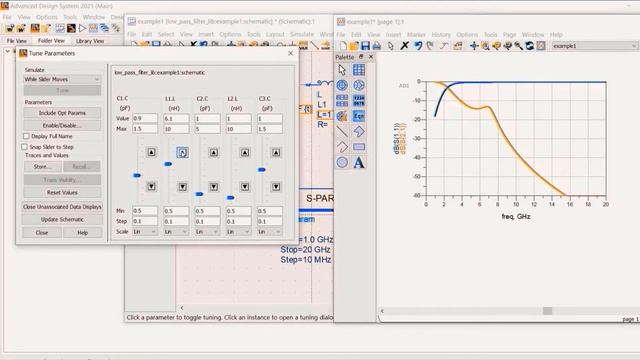Screen dimensions: 640x360
Task: Select the Antenna plot palette icon
Action: pos(342,116)
